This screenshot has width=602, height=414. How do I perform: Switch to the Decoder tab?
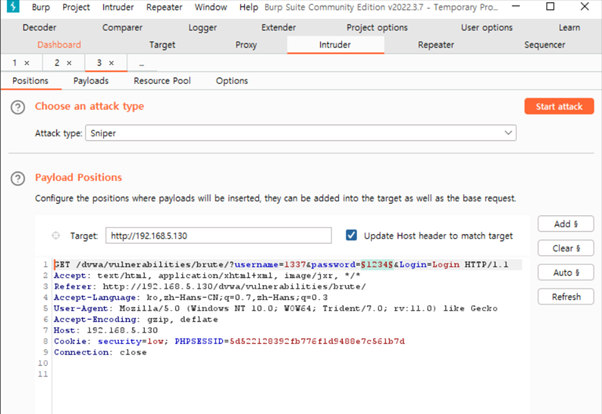pos(39,28)
